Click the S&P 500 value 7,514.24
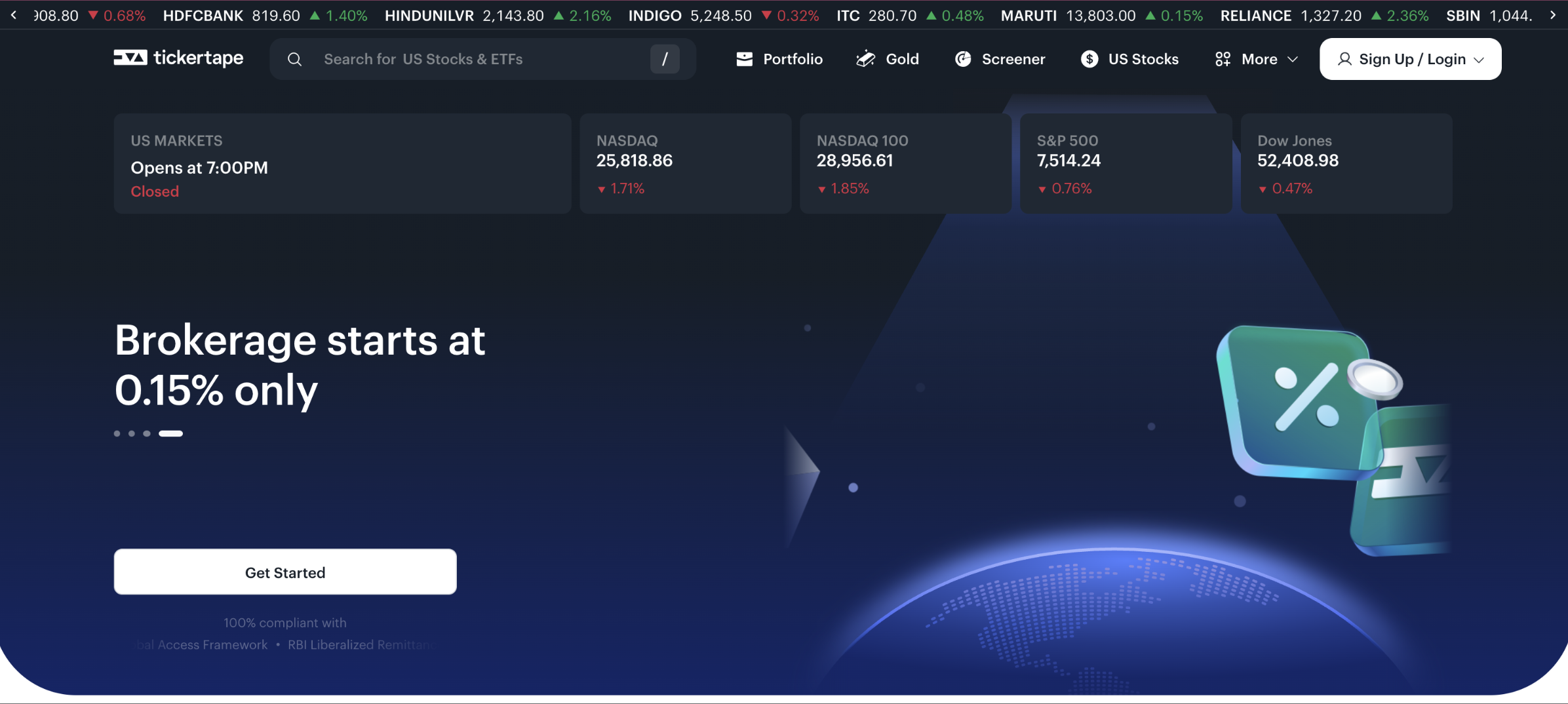This screenshot has height=704, width=1568. point(1068,161)
